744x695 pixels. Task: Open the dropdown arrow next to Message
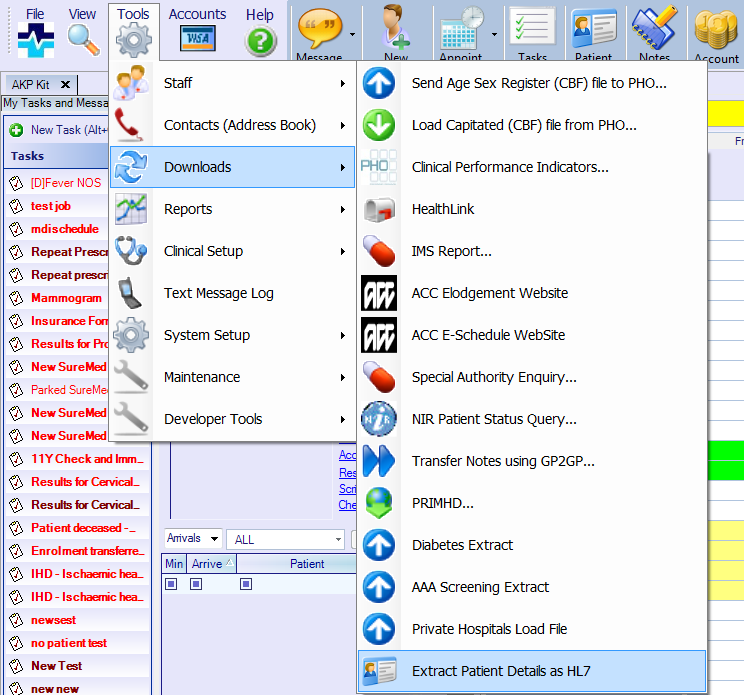coord(352,34)
